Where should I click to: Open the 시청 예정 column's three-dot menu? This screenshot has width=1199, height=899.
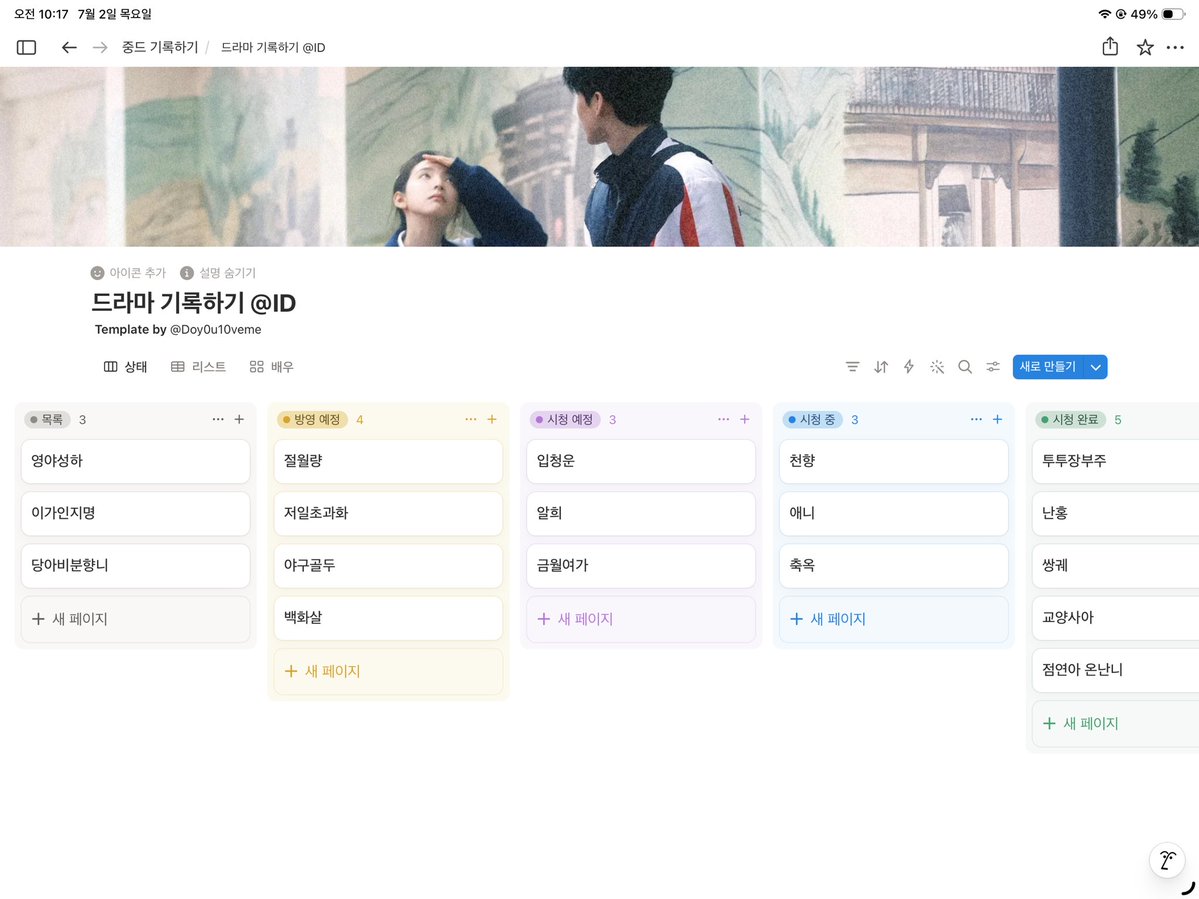point(723,419)
